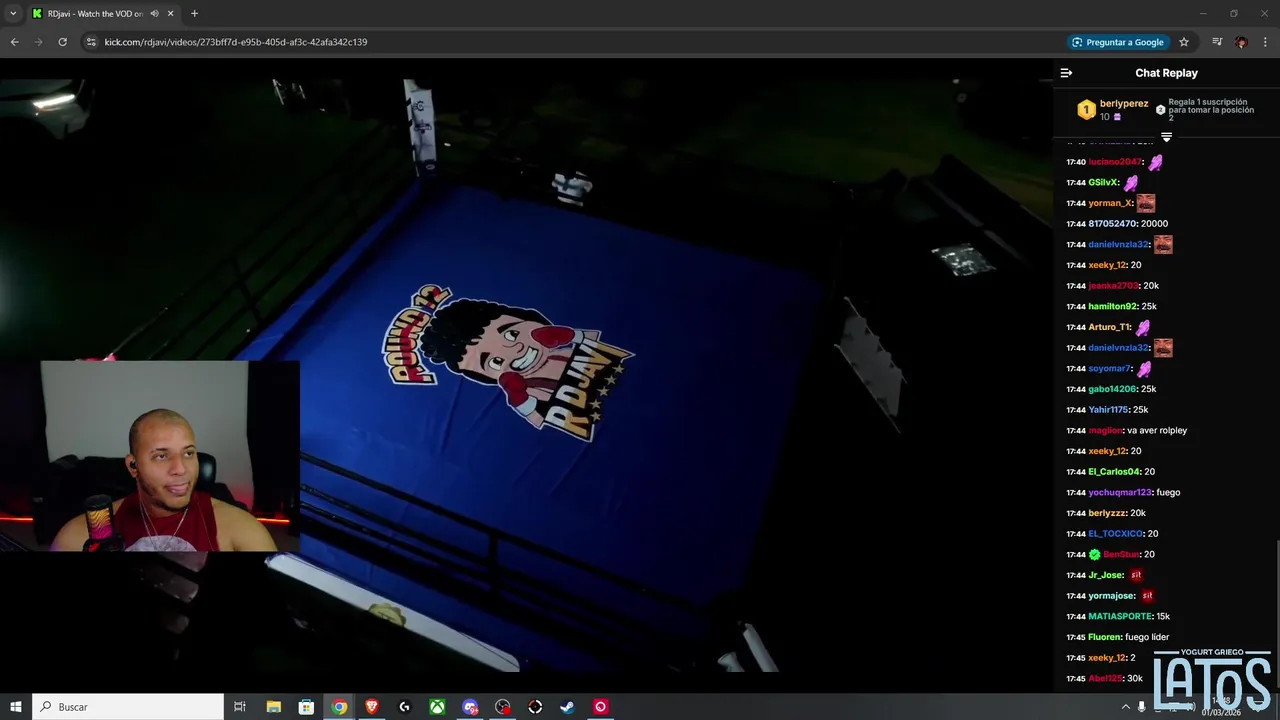The width and height of the screenshot is (1280, 720).
Task: Click Jr_Jose's sit emote
Action: pyautogui.click(x=1136, y=575)
